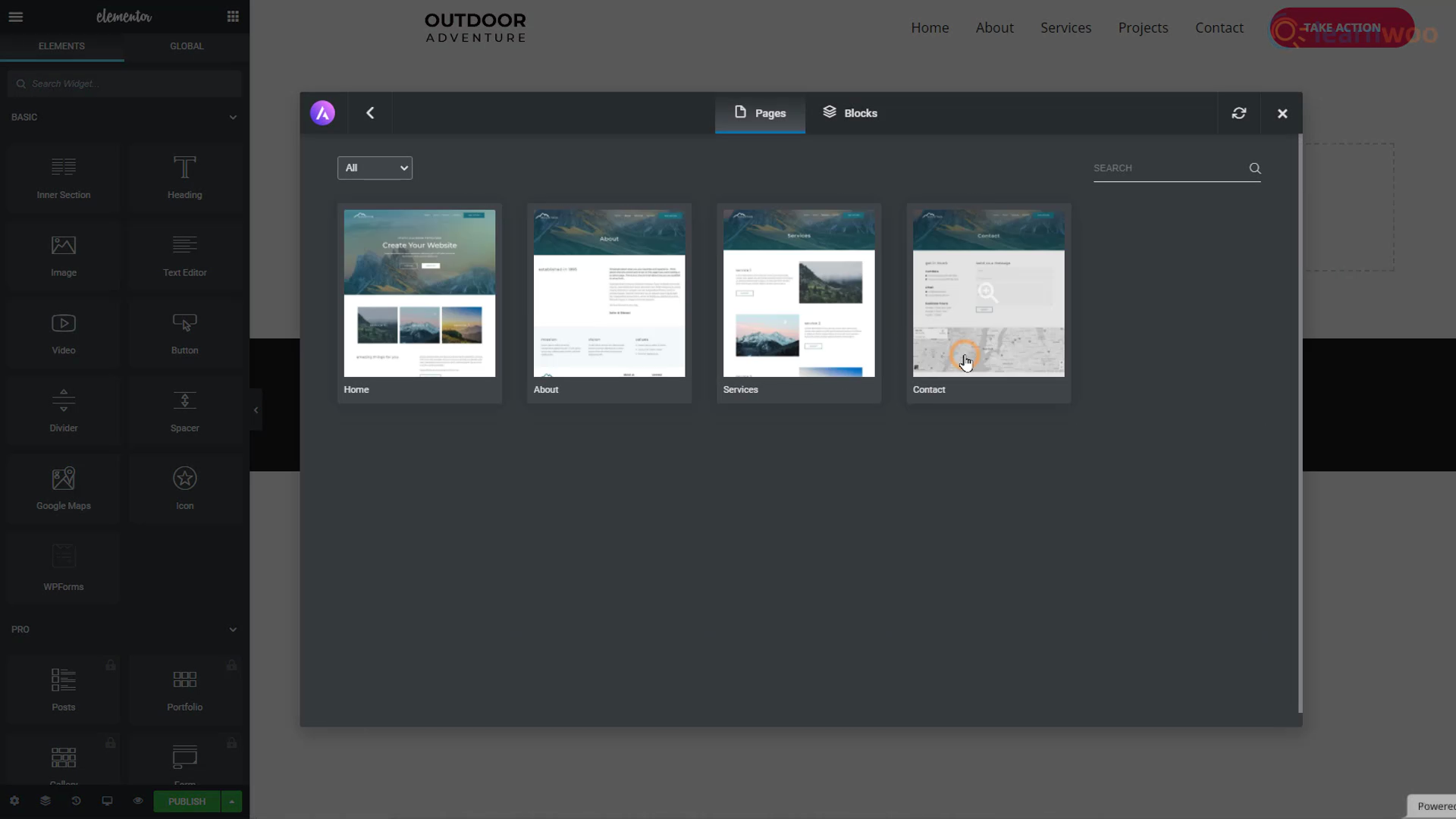Screen dimensions: 1456x819
Task: Go back using the left arrow icon
Action: (x=370, y=113)
